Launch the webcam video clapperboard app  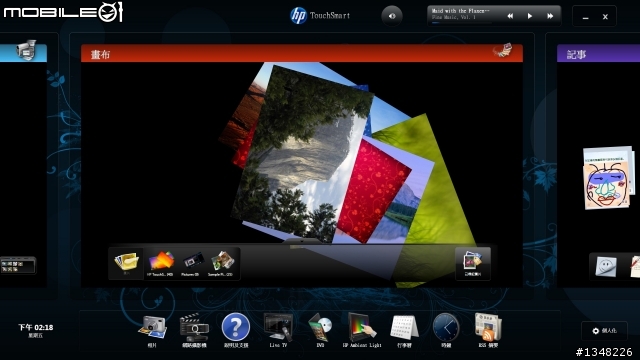194,331
